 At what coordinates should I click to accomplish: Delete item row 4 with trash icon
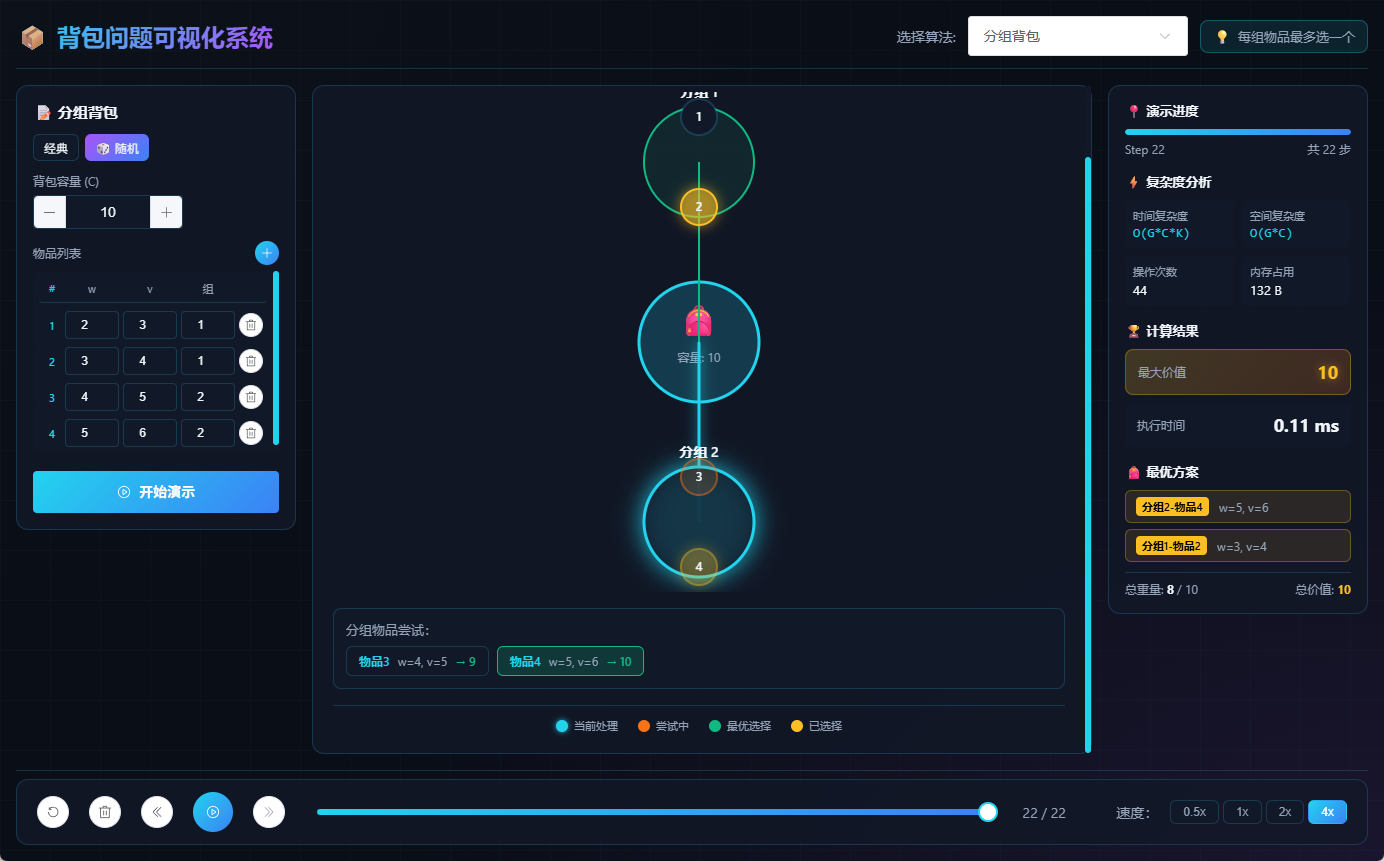pos(251,433)
